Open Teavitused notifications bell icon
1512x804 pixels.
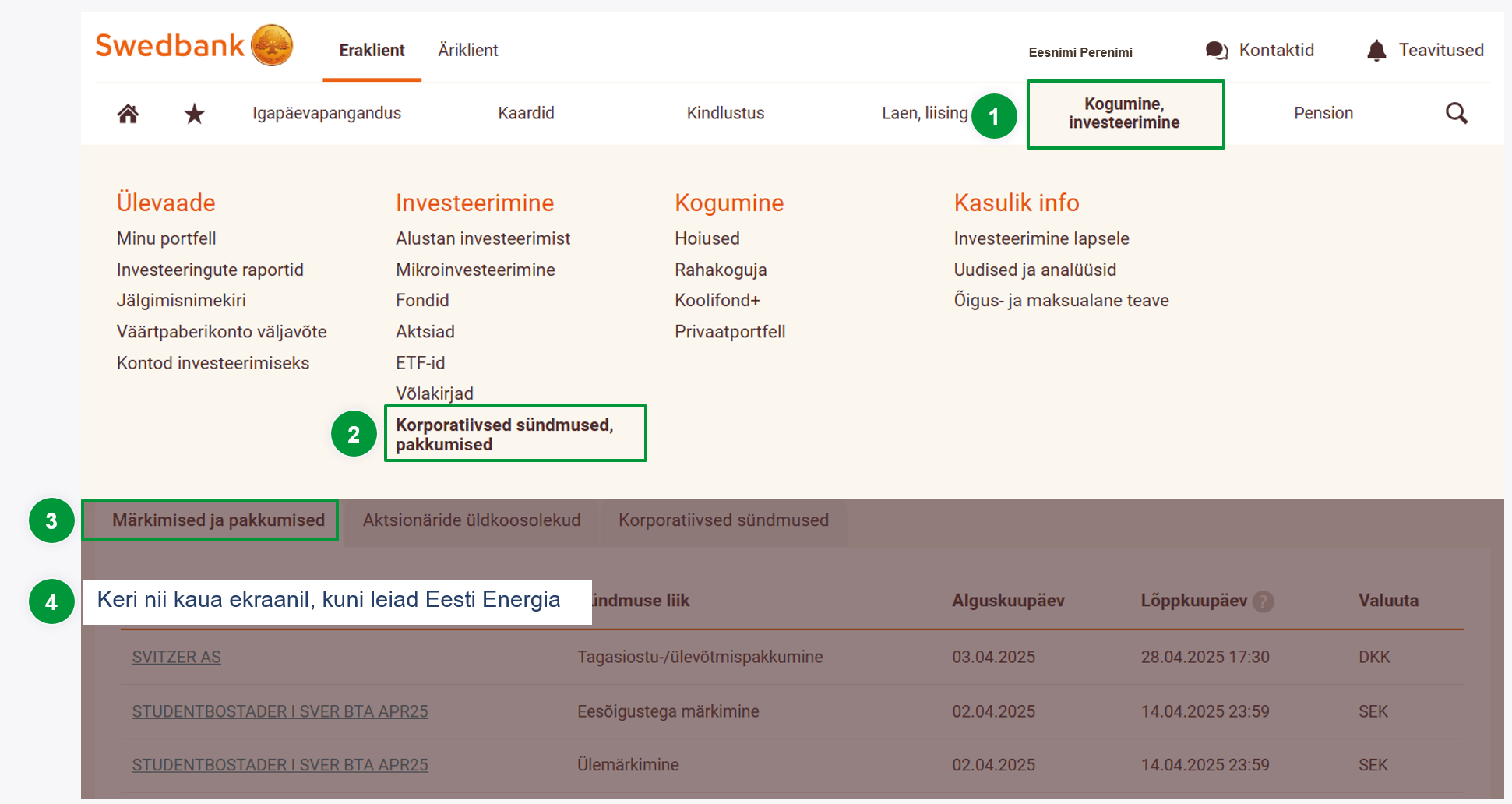[x=1376, y=51]
